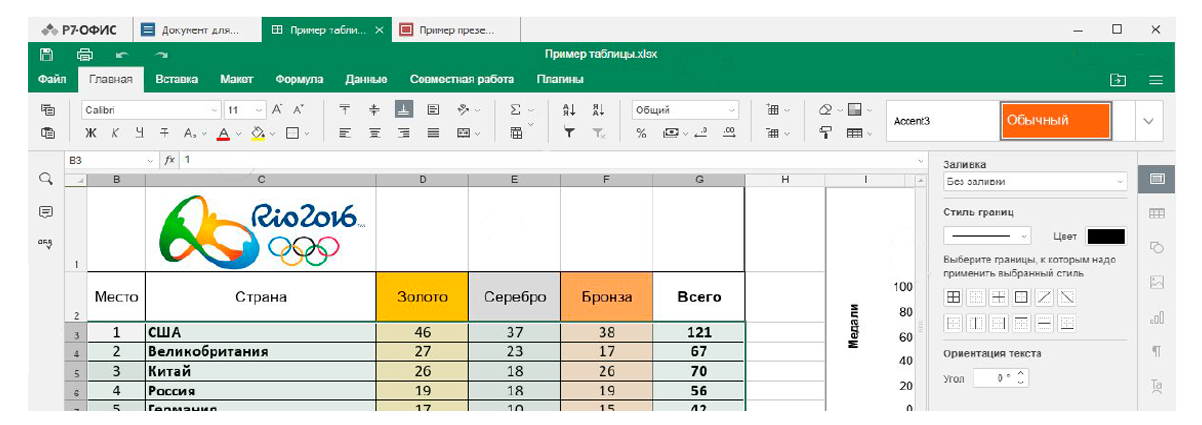The image size is (1202, 425).
Task: Switch to the Данные tab
Action: 366,79
